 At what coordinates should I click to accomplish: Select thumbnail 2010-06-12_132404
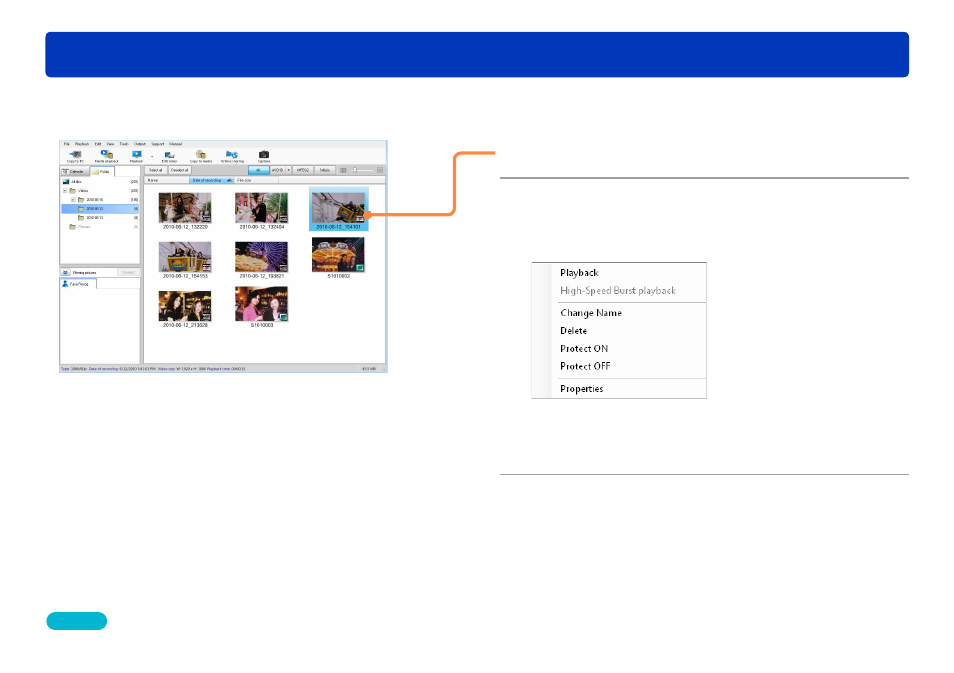tap(262, 210)
